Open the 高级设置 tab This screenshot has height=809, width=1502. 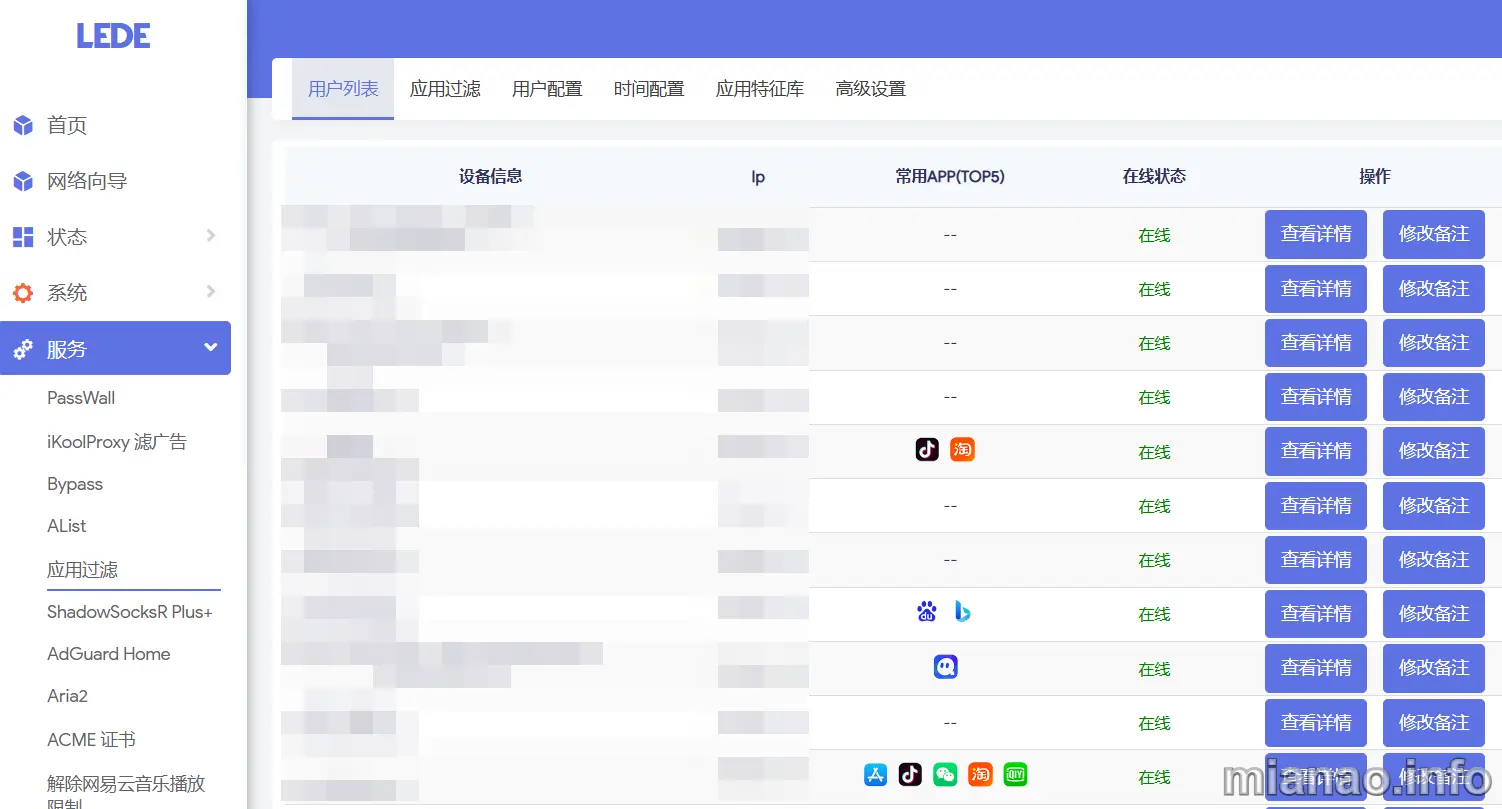point(870,89)
